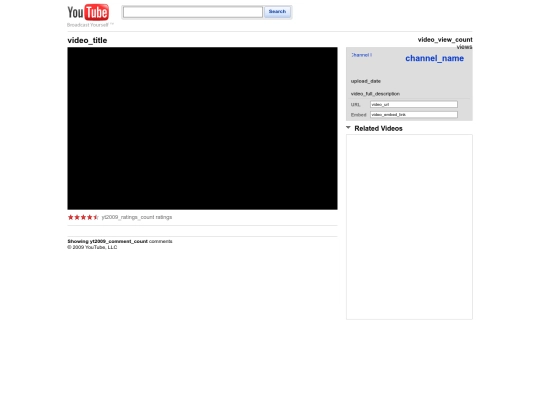
Task: Click the video_view_count text
Action: coord(445,40)
